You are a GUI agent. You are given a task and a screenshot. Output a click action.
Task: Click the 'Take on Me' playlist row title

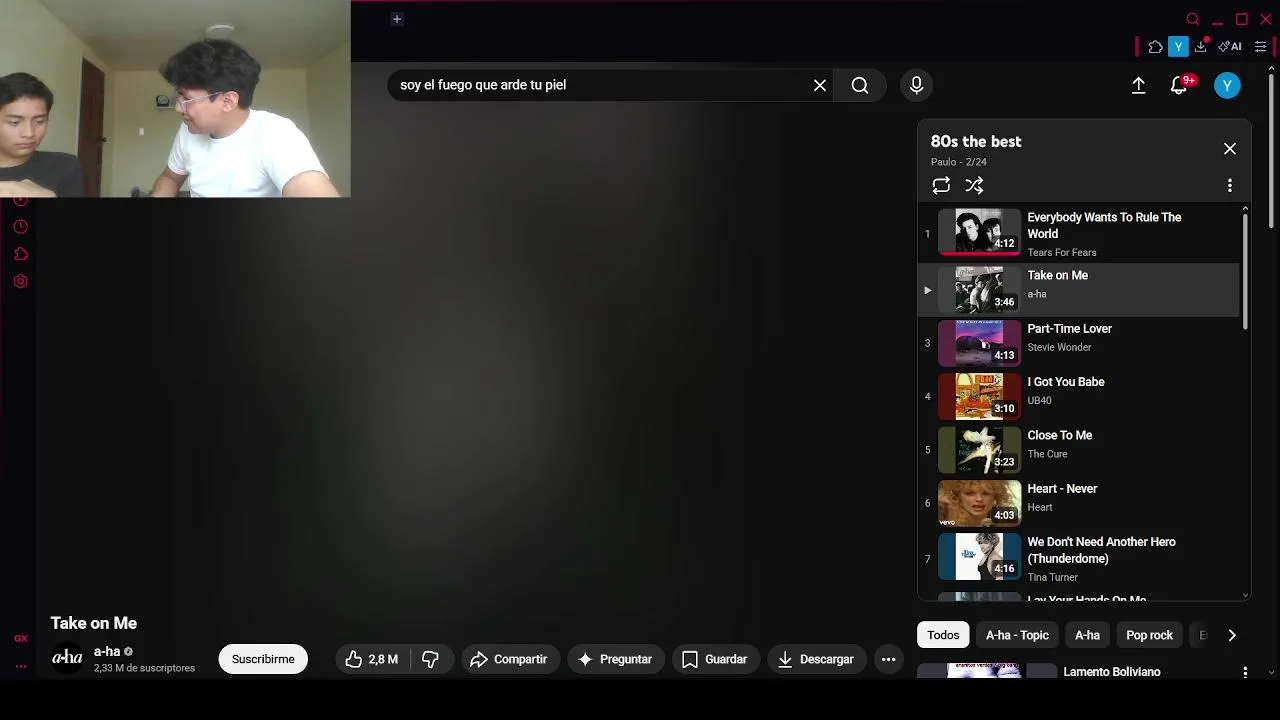click(1057, 276)
